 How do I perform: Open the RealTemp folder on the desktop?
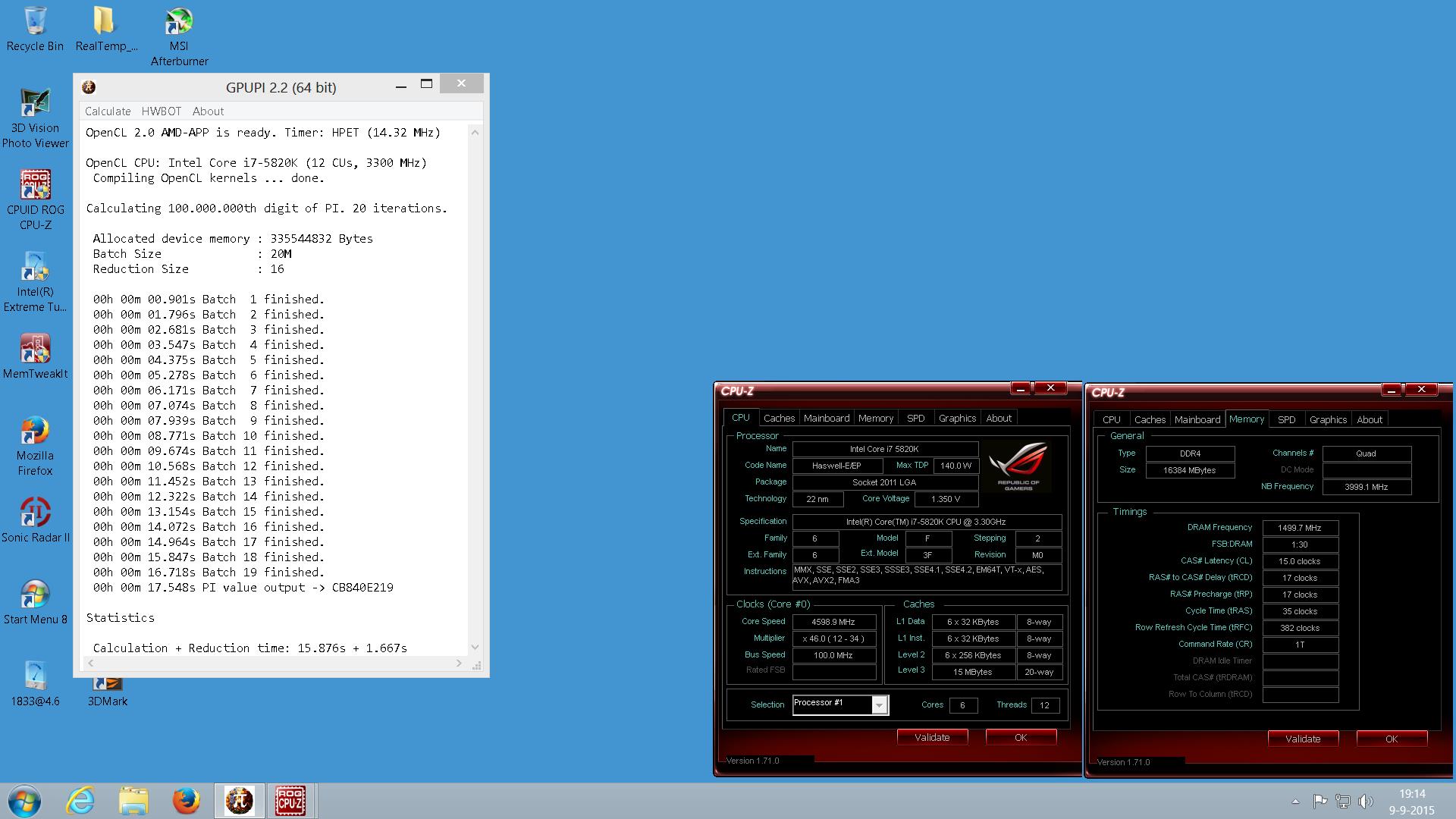(106, 29)
